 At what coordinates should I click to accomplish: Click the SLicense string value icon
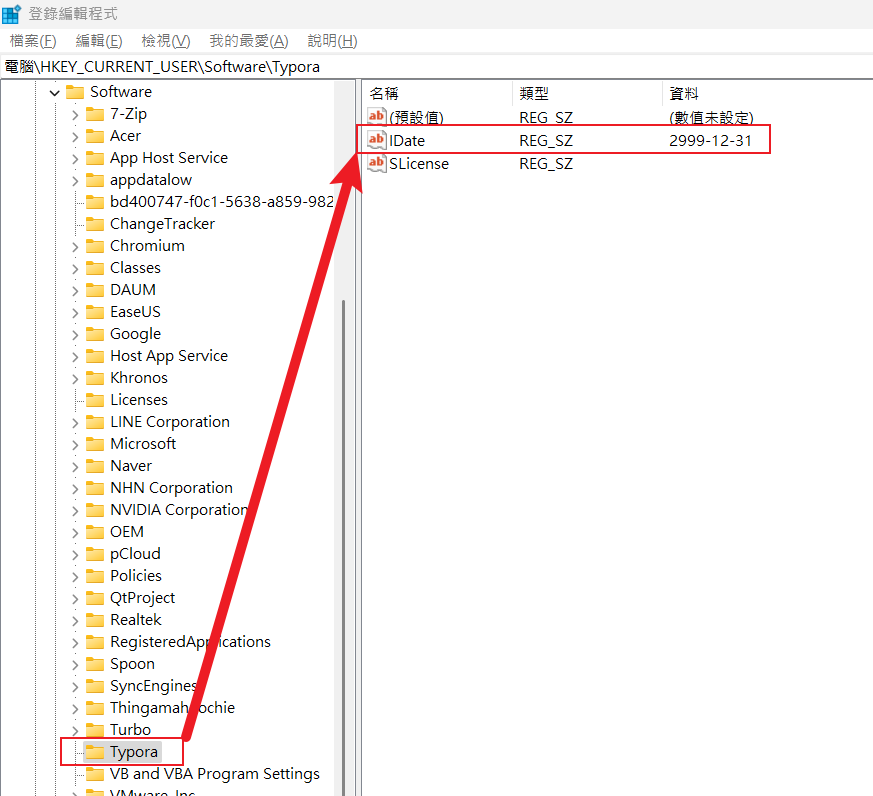click(376, 163)
